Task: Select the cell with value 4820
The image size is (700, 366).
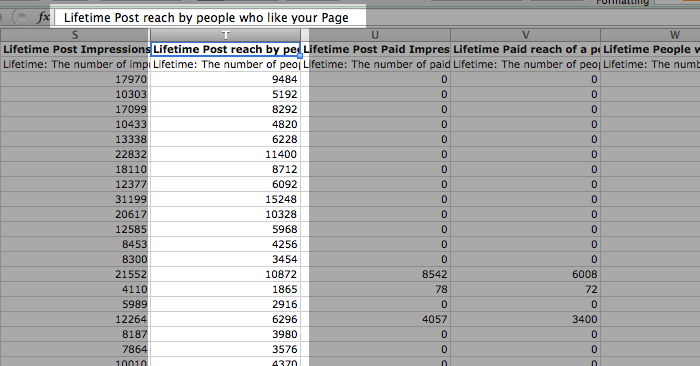Action: pyautogui.click(x=225, y=124)
